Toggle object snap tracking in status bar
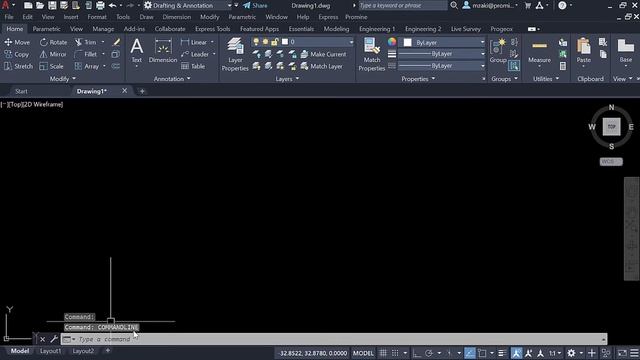Screen dimensions: 640x360 click(x=470, y=353)
